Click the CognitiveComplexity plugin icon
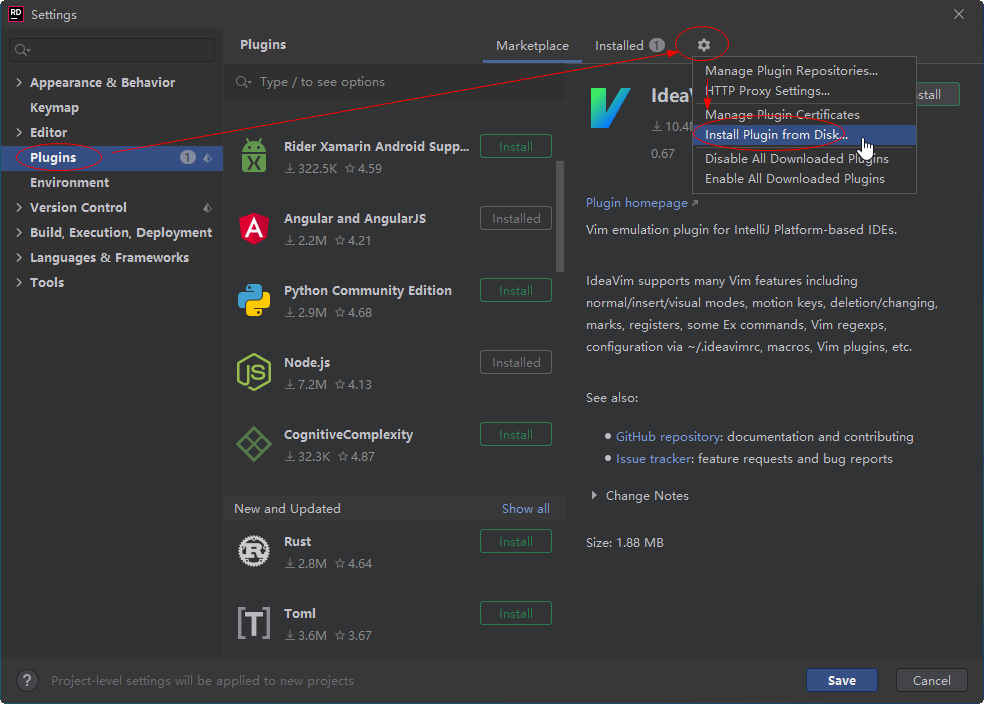Viewport: 984px width, 704px height. point(254,444)
